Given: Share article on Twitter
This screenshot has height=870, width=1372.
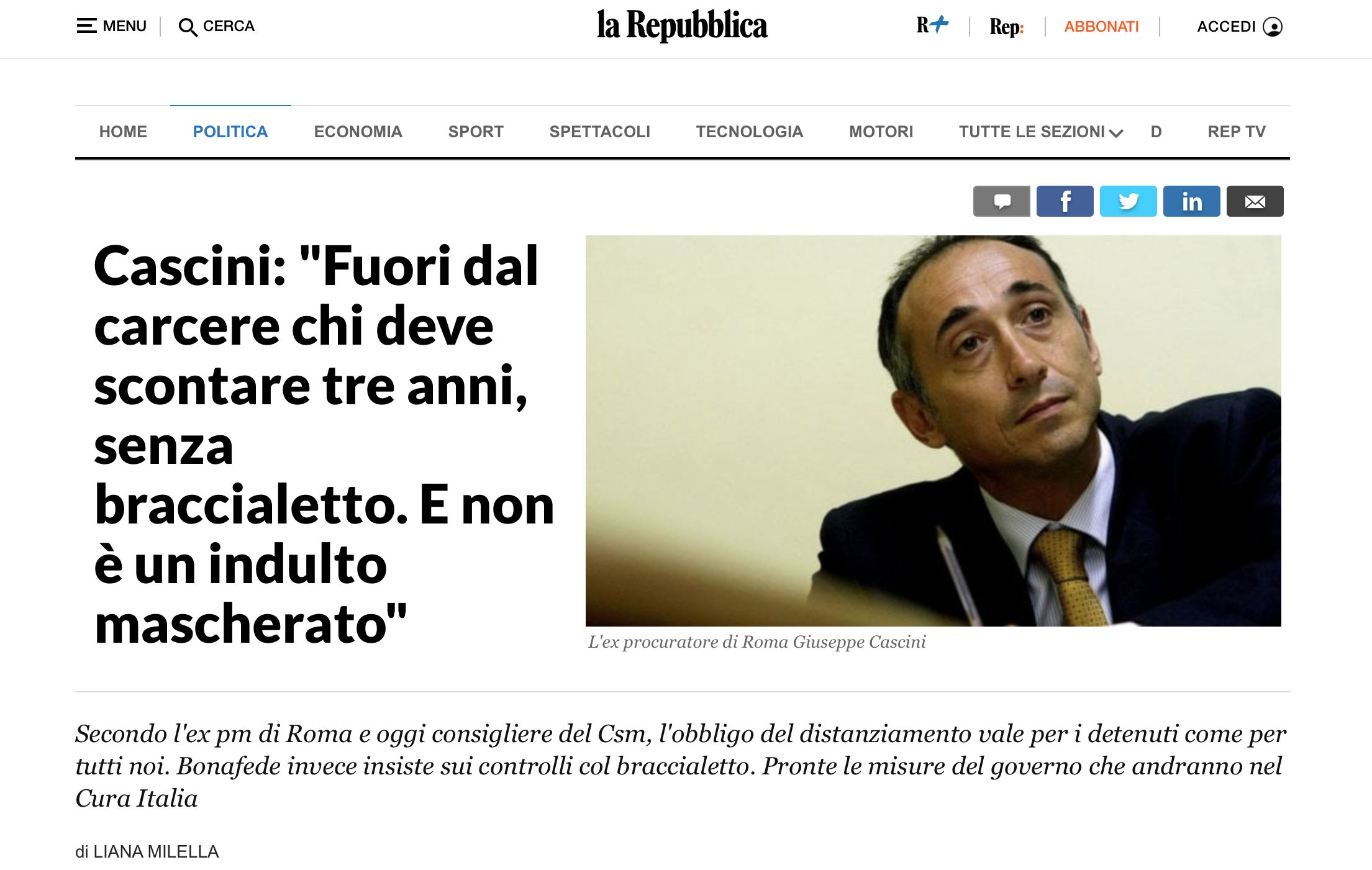Looking at the screenshot, I should pyautogui.click(x=1128, y=201).
